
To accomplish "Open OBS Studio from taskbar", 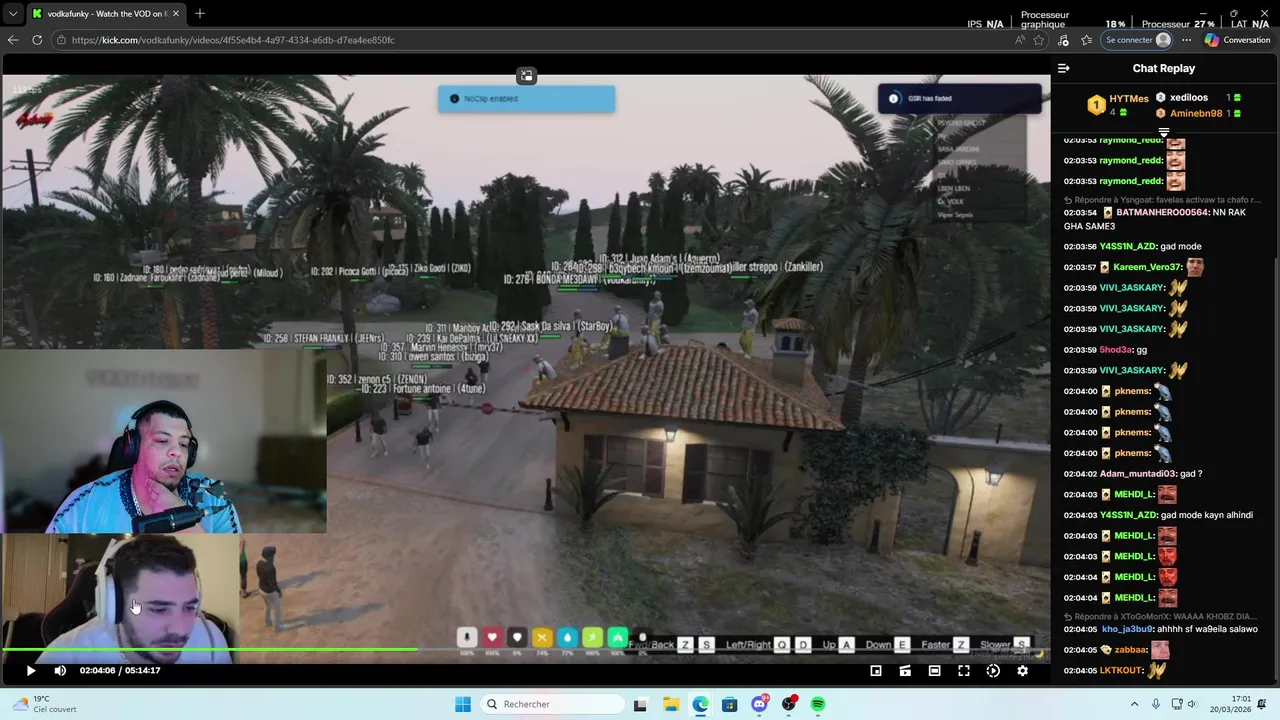I will 789,704.
